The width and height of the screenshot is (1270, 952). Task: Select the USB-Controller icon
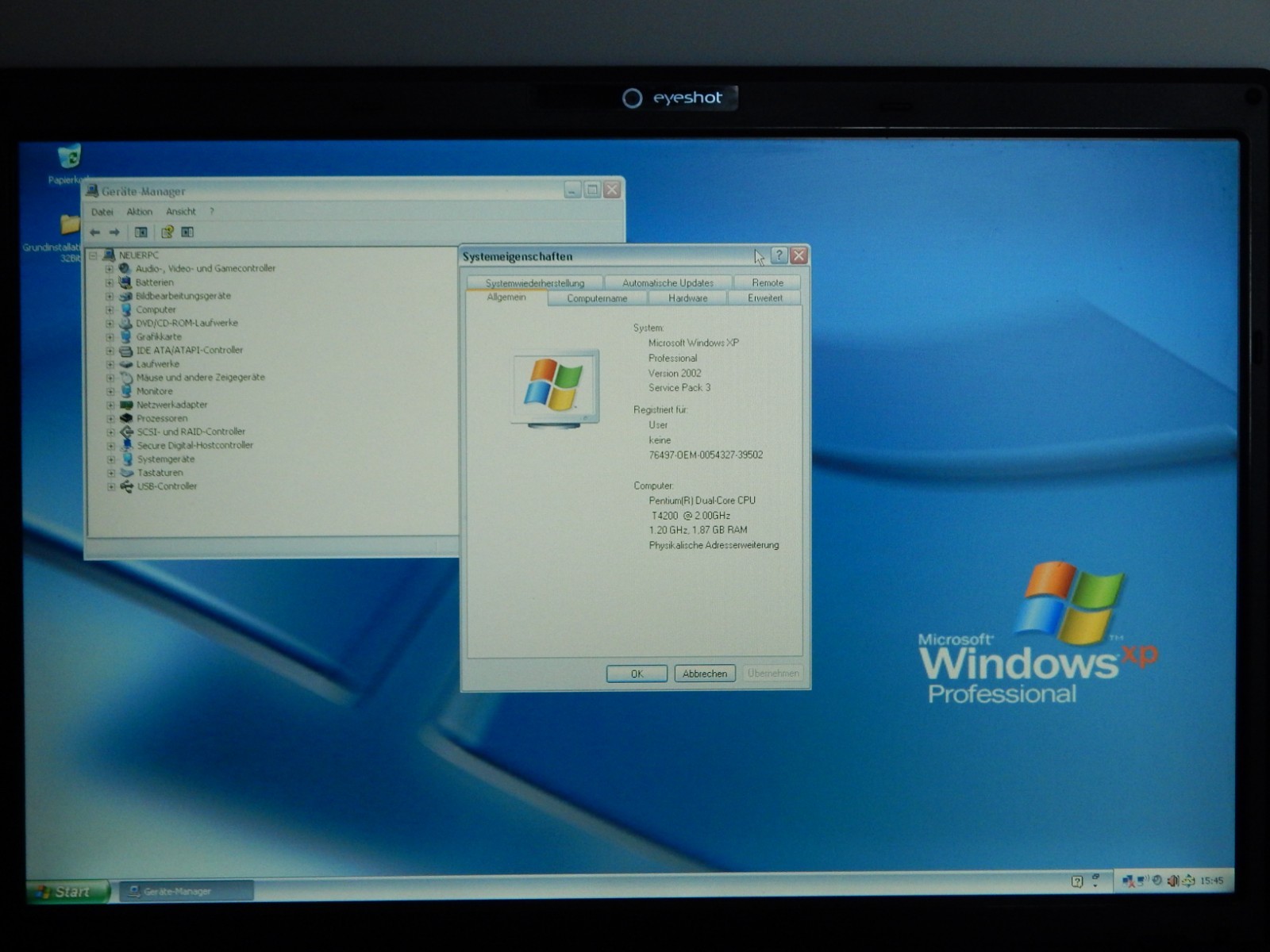point(126,486)
